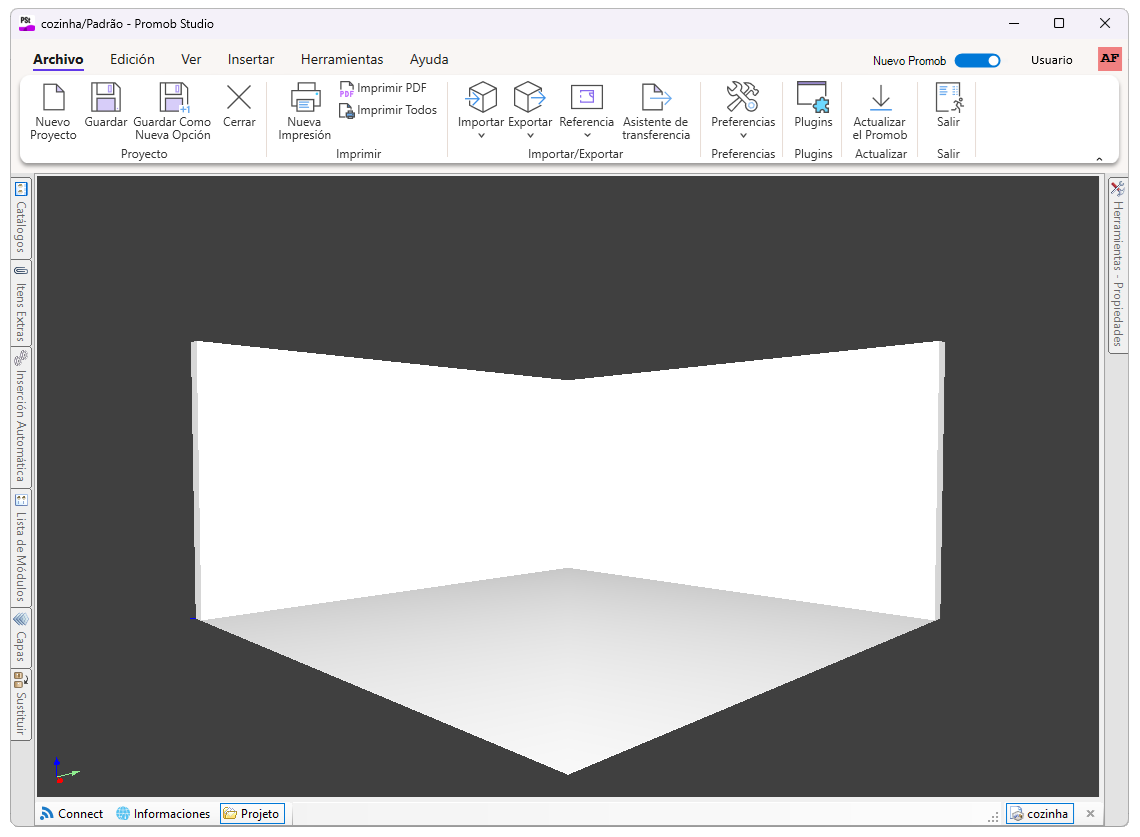Viewport: 1140px width, 837px height.
Task: Click the axis orientation gizmo
Action: 65,770
